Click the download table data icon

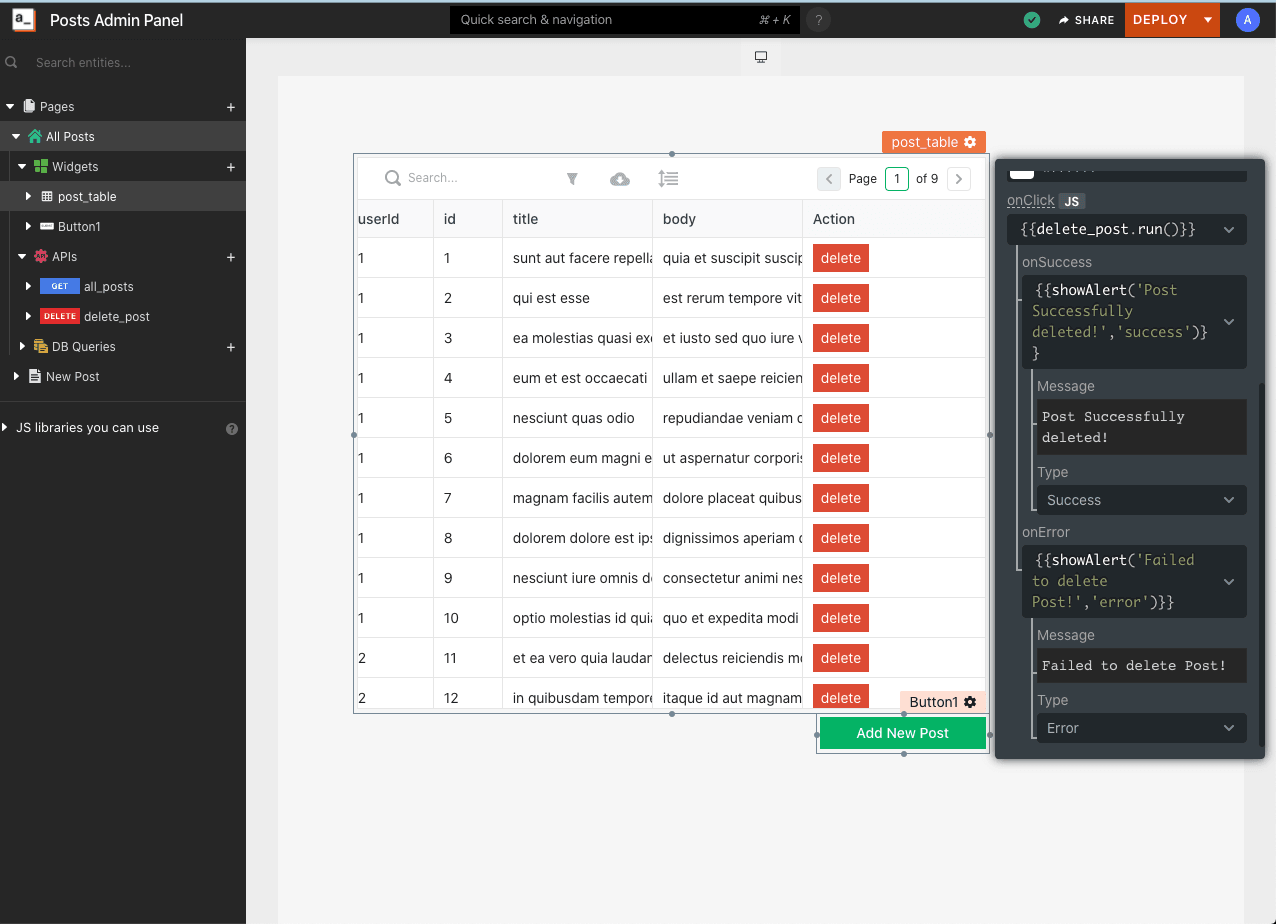pos(620,179)
